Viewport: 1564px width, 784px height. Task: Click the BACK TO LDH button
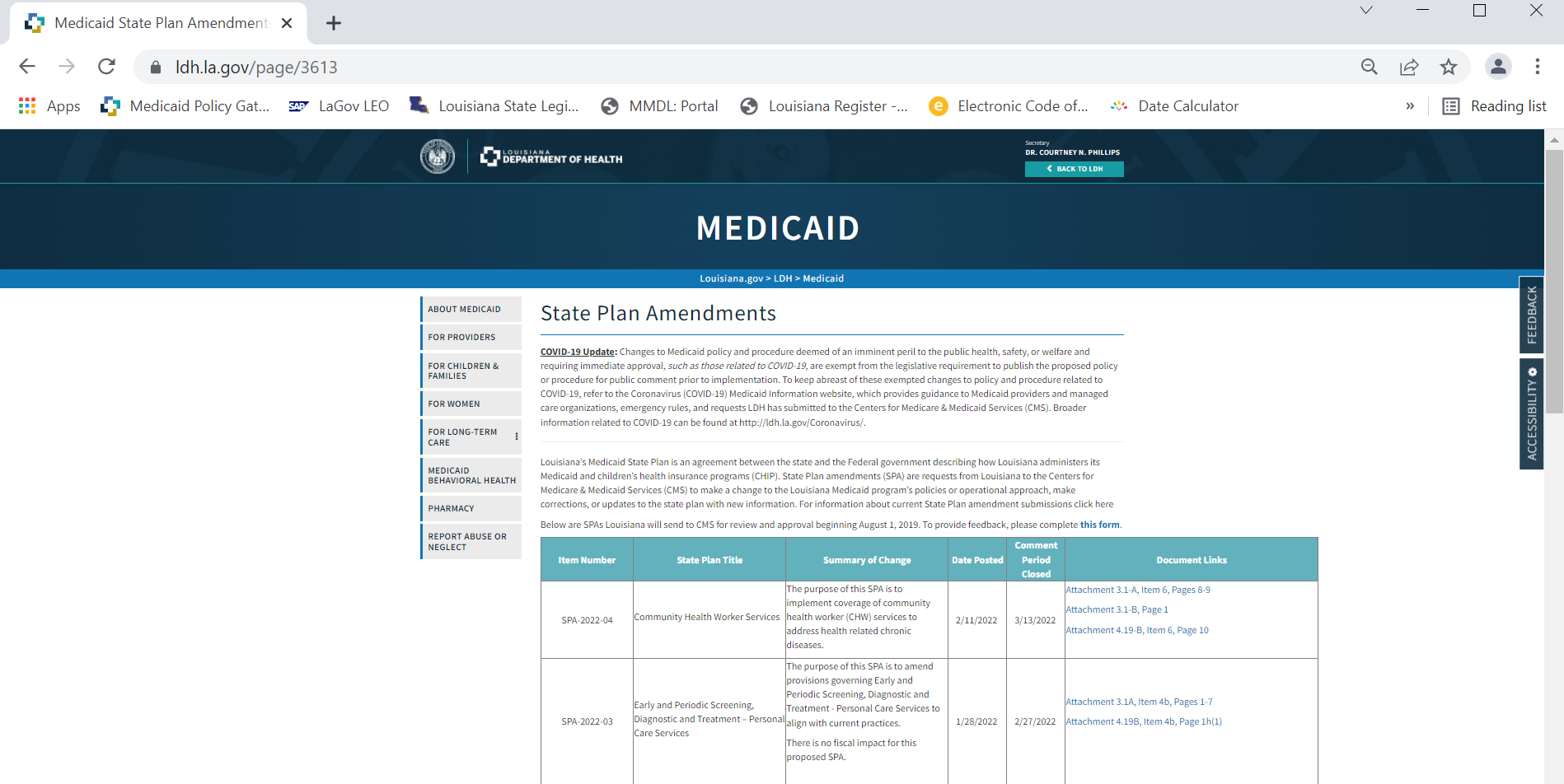pyautogui.click(x=1074, y=169)
